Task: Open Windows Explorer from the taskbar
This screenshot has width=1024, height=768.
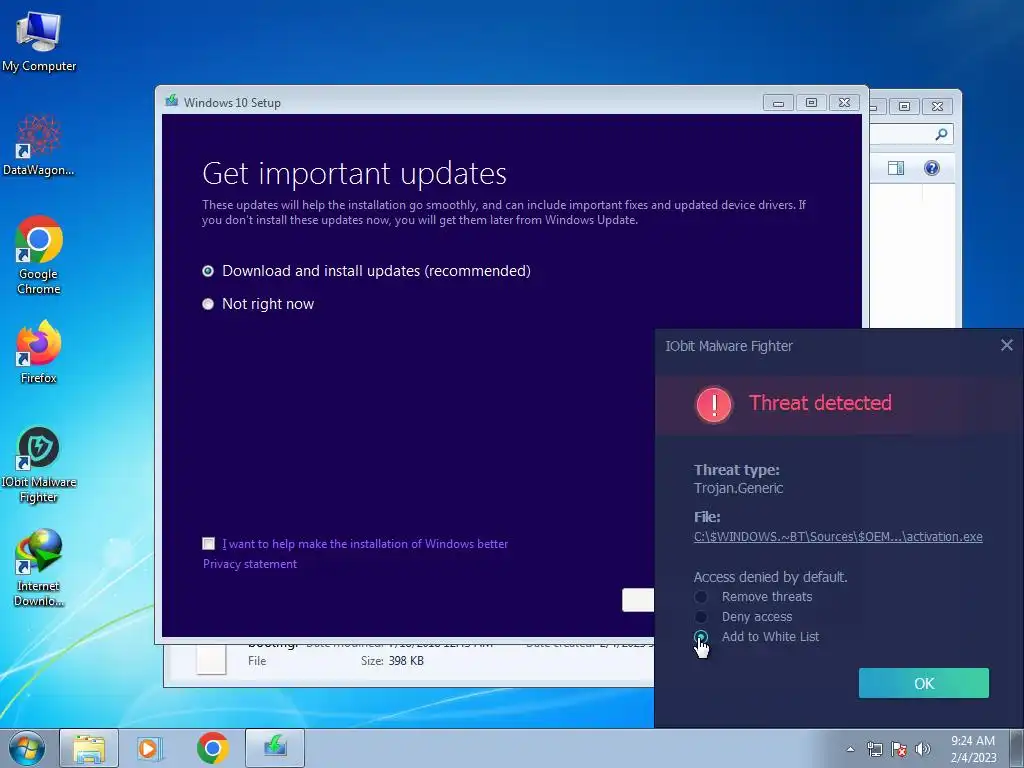Action: coord(89,748)
